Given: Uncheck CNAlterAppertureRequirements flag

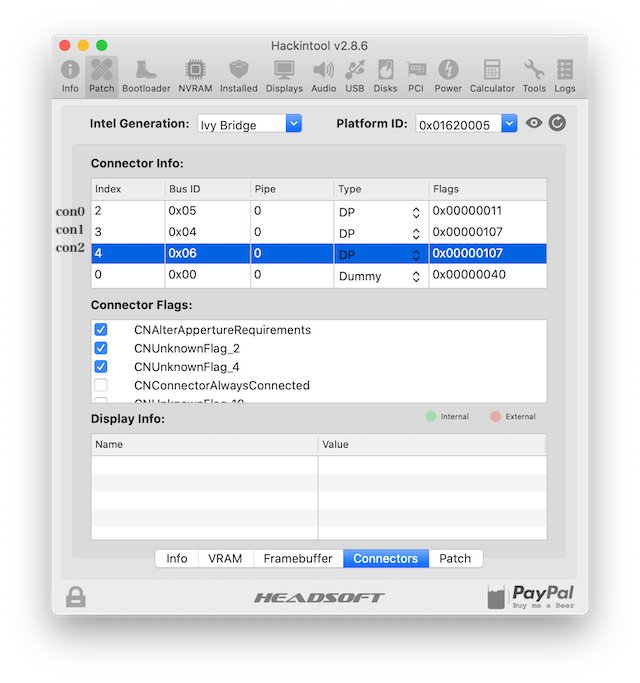Looking at the screenshot, I should pyautogui.click(x=101, y=330).
